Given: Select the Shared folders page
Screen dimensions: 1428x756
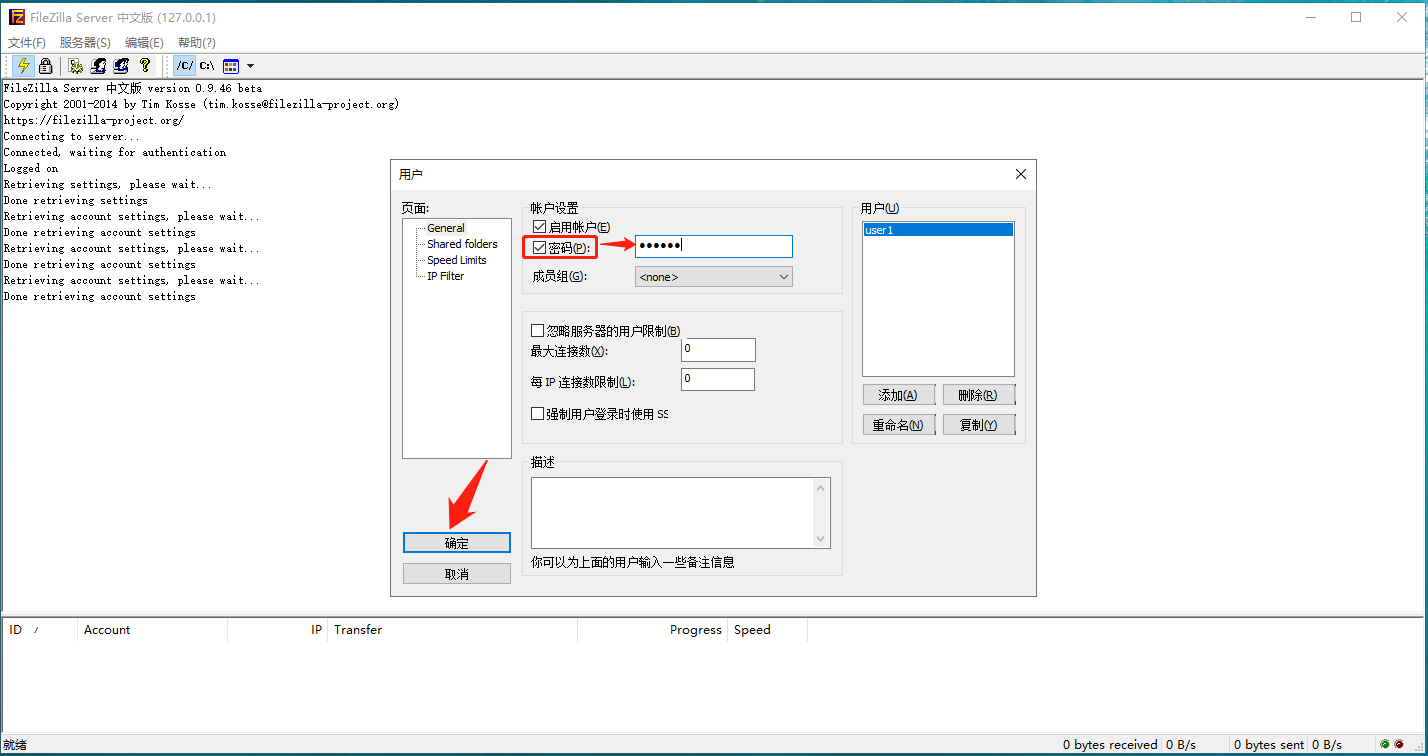Looking at the screenshot, I should [462, 244].
